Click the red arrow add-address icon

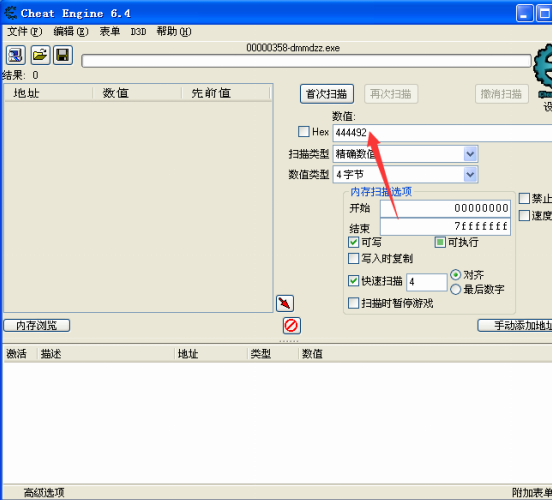pyautogui.click(x=285, y=303)
